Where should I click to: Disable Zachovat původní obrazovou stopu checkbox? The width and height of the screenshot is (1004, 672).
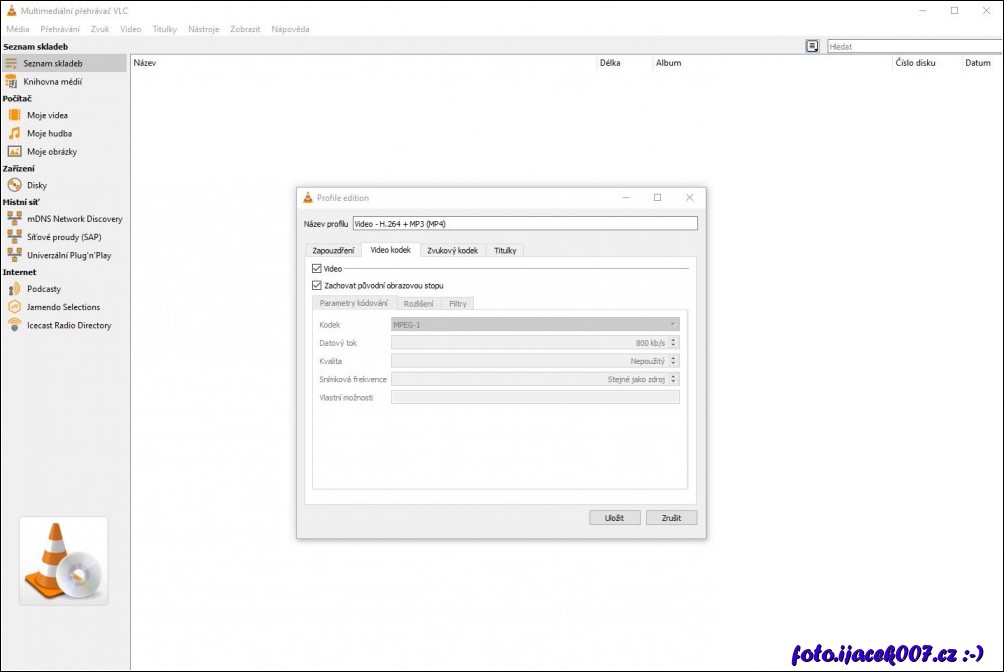tap(317, 285)
